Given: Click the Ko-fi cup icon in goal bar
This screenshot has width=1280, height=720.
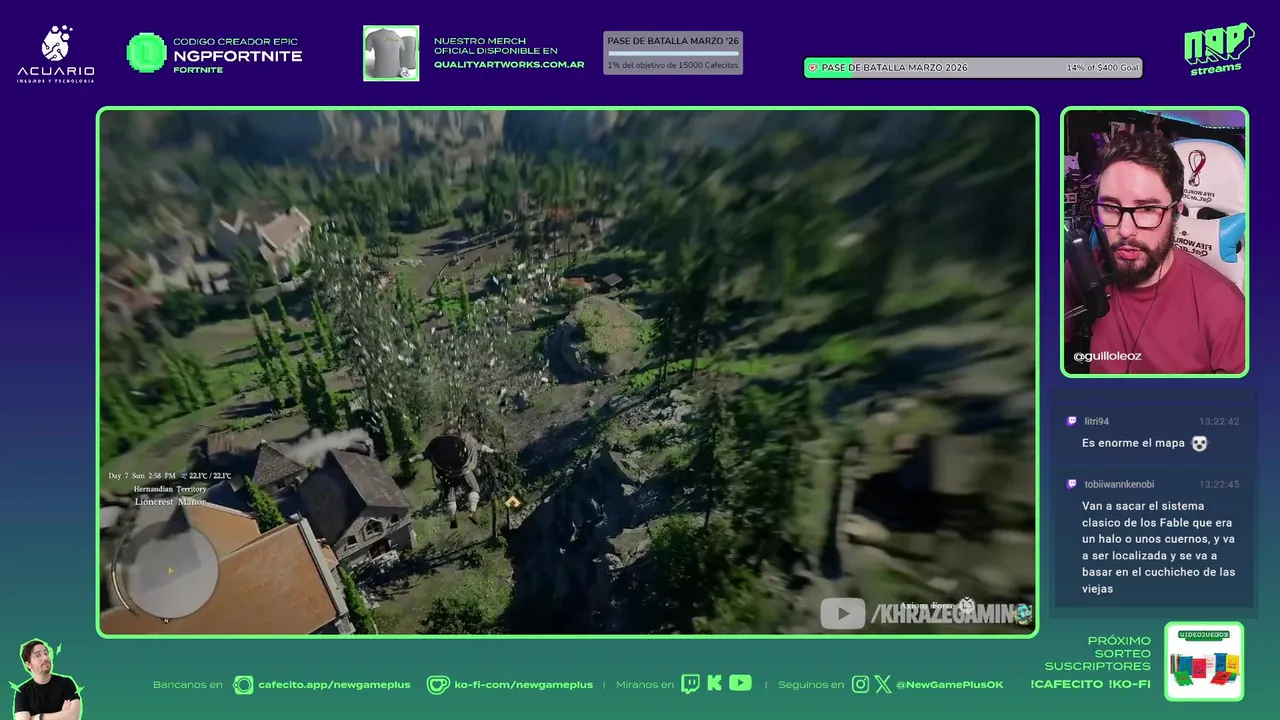Looking at the screenshot, I should (813, 68).
